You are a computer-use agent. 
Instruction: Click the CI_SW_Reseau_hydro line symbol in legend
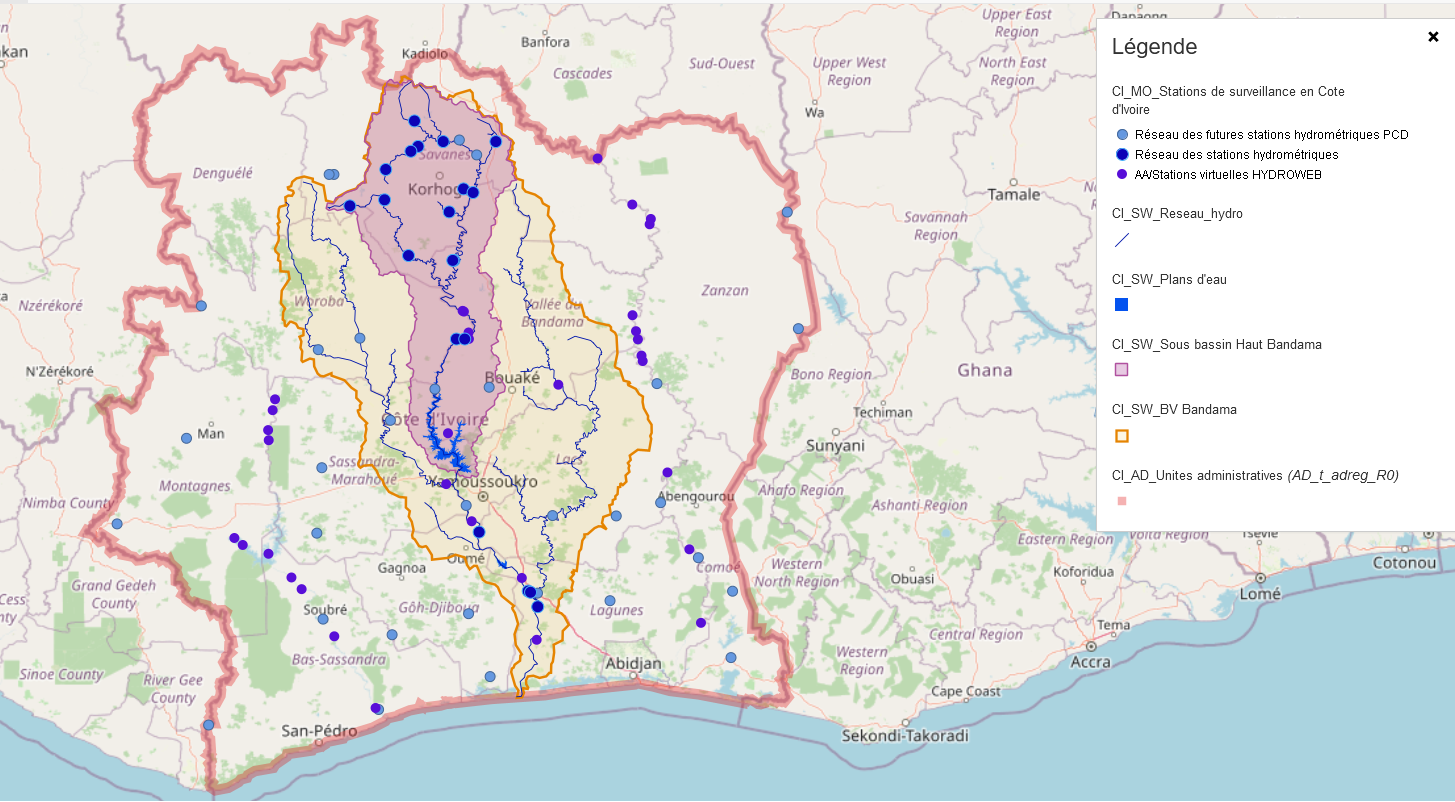pos(1122,240)
